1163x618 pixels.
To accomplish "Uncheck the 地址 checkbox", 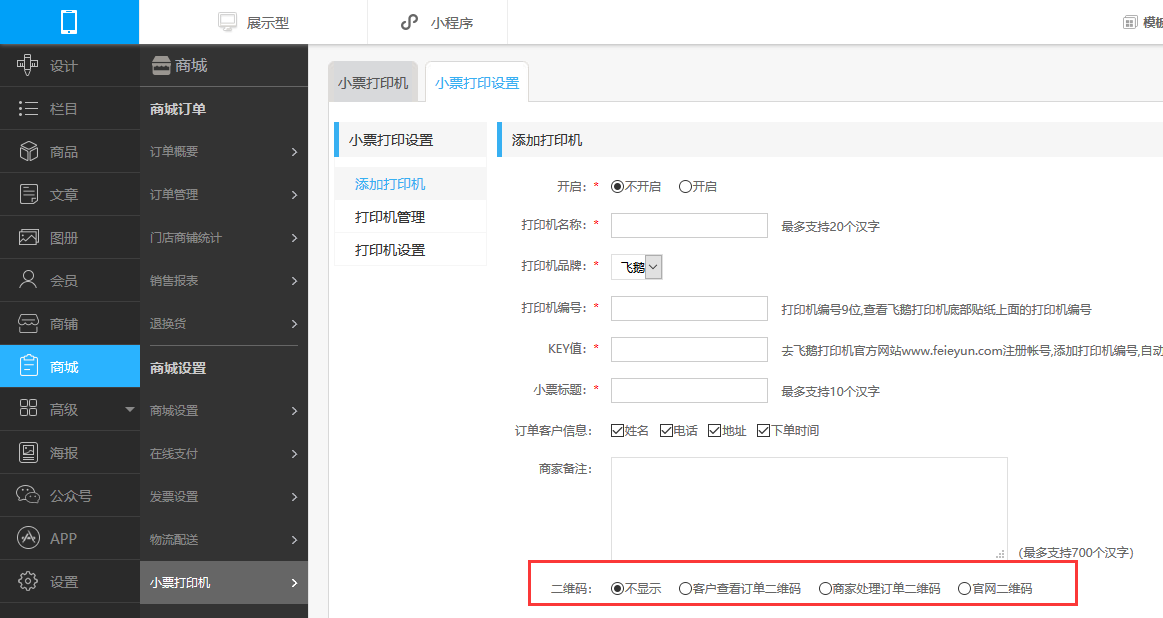I will click(x=714, y=430).
